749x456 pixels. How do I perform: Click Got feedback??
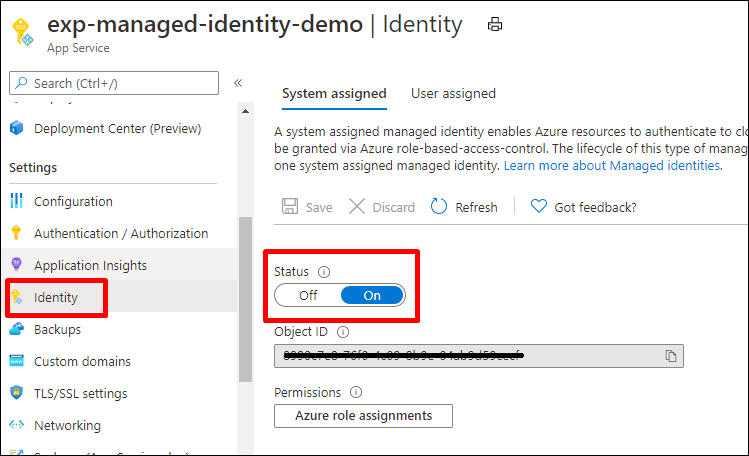(583, 207)
